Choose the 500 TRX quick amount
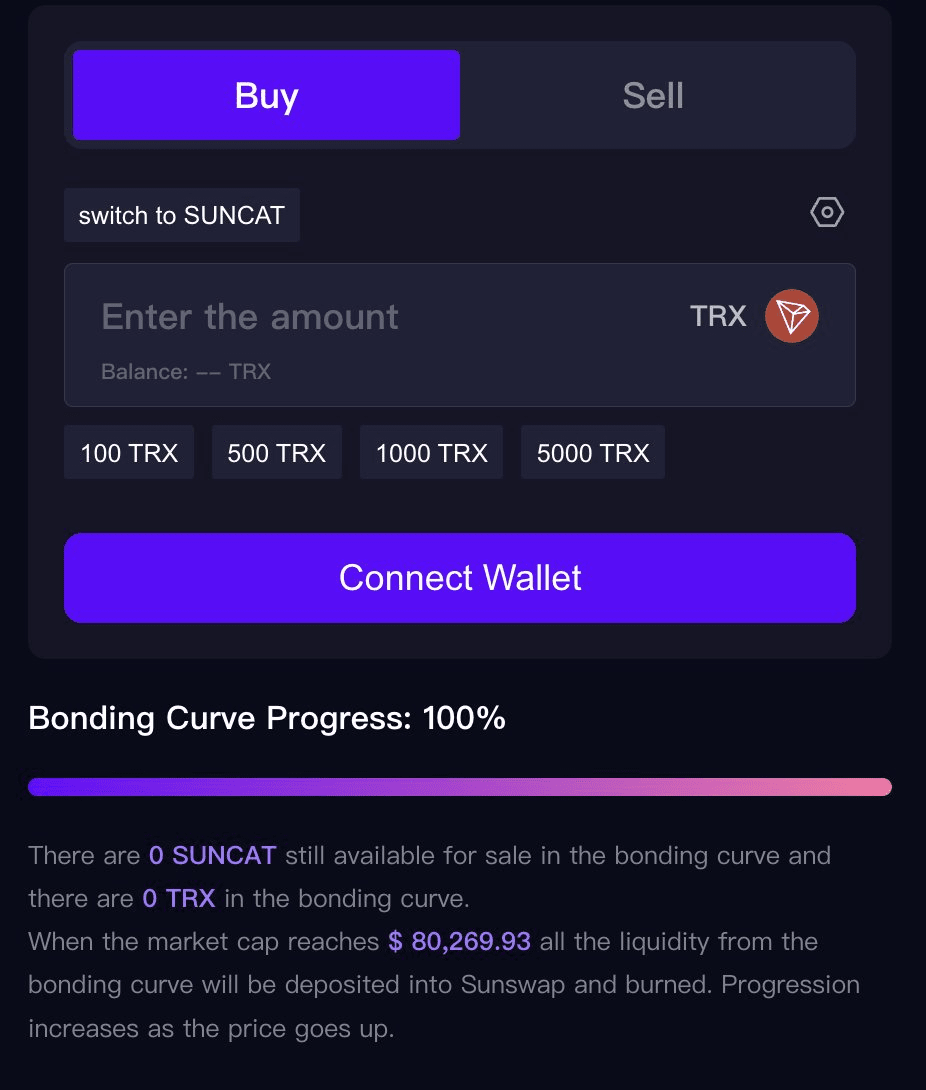This screenshot has width=926, height=1090. 277,453
